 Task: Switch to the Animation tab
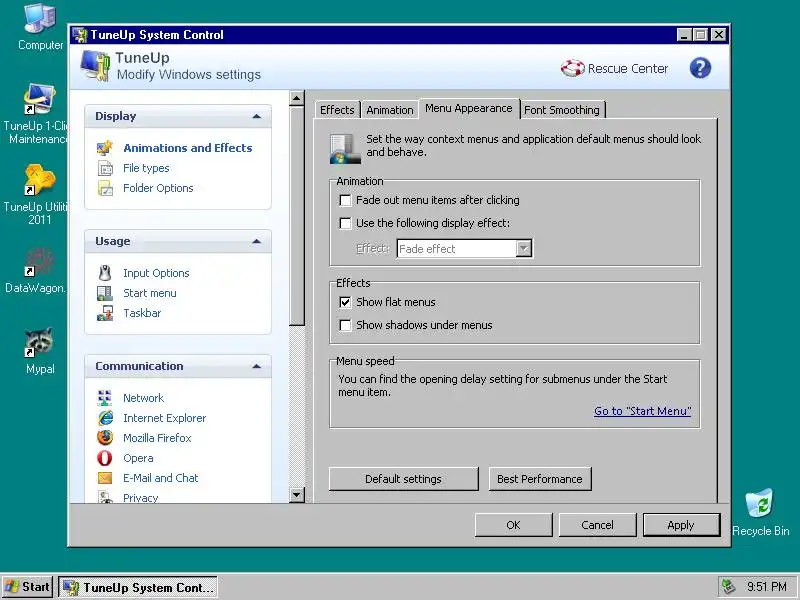pos(390,110)
